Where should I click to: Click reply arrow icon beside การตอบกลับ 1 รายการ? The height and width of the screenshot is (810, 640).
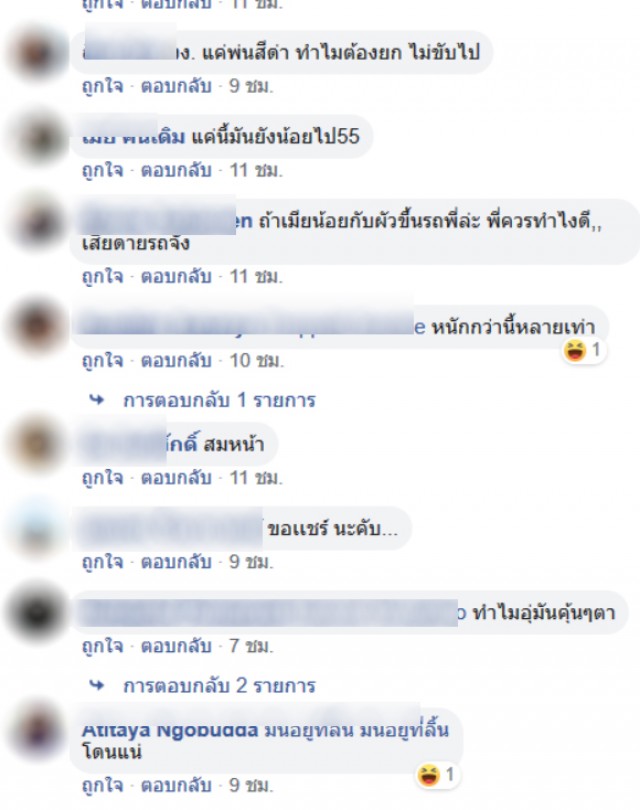tap(97, 399)
